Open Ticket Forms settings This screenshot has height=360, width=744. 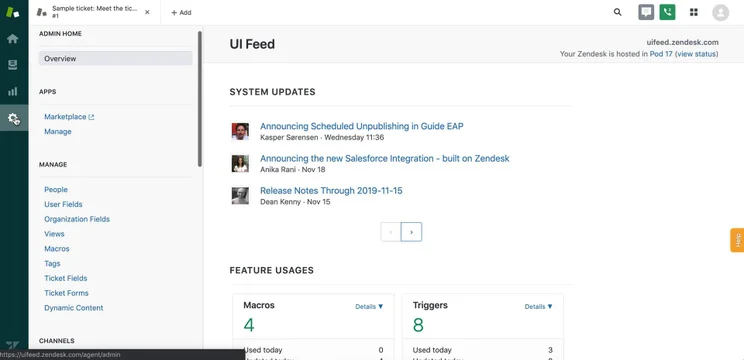coord(66,293)
